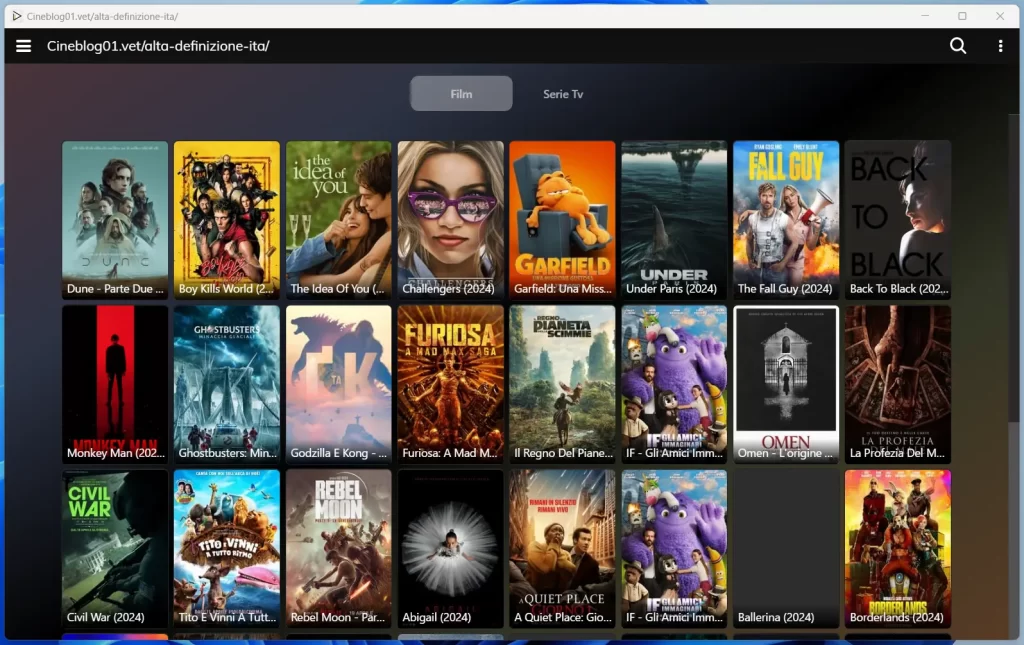
Task: Switch to the Serie Tv tab
Action: click(563, 93)
